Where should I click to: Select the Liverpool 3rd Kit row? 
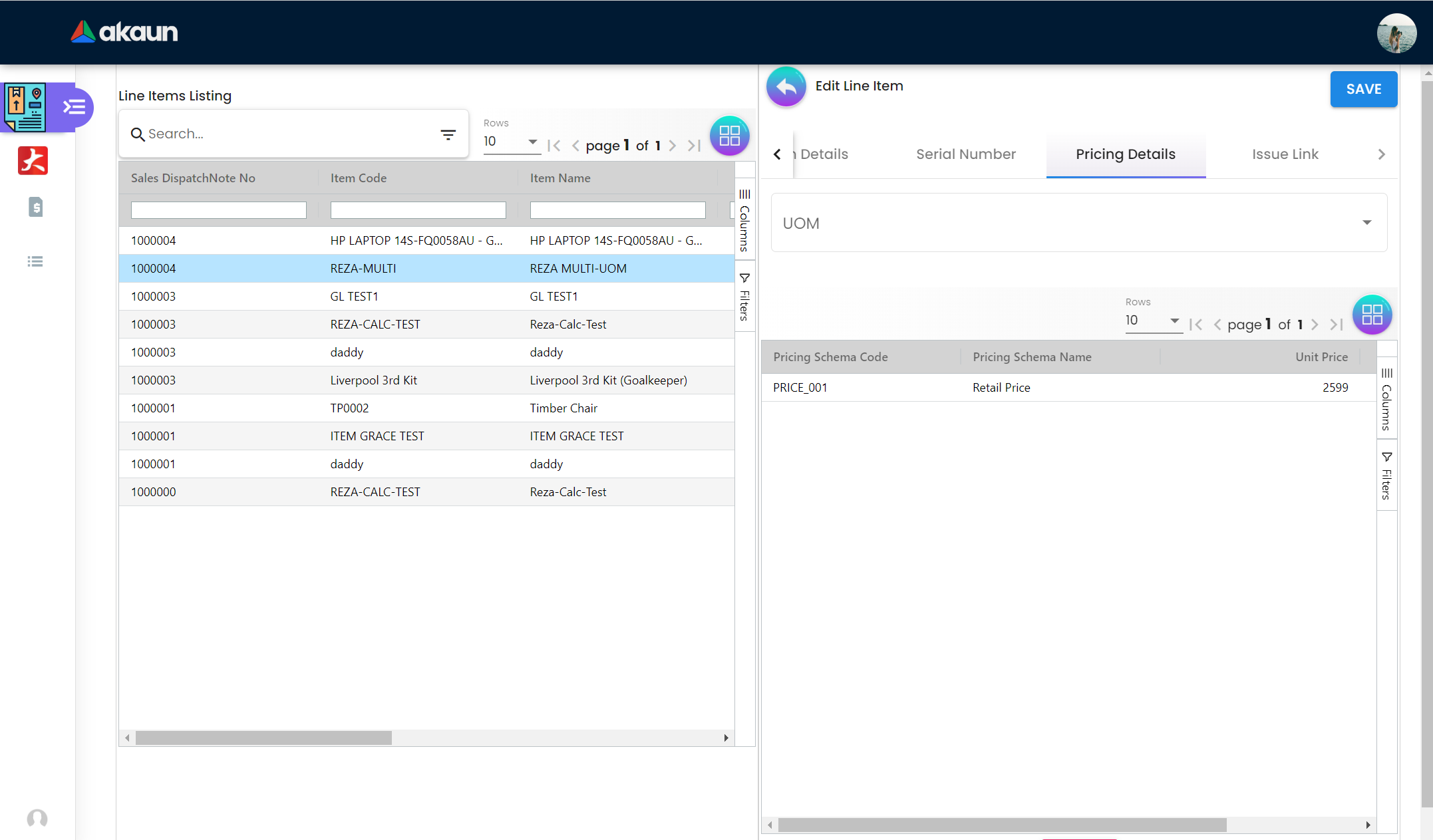pos(426,380)
